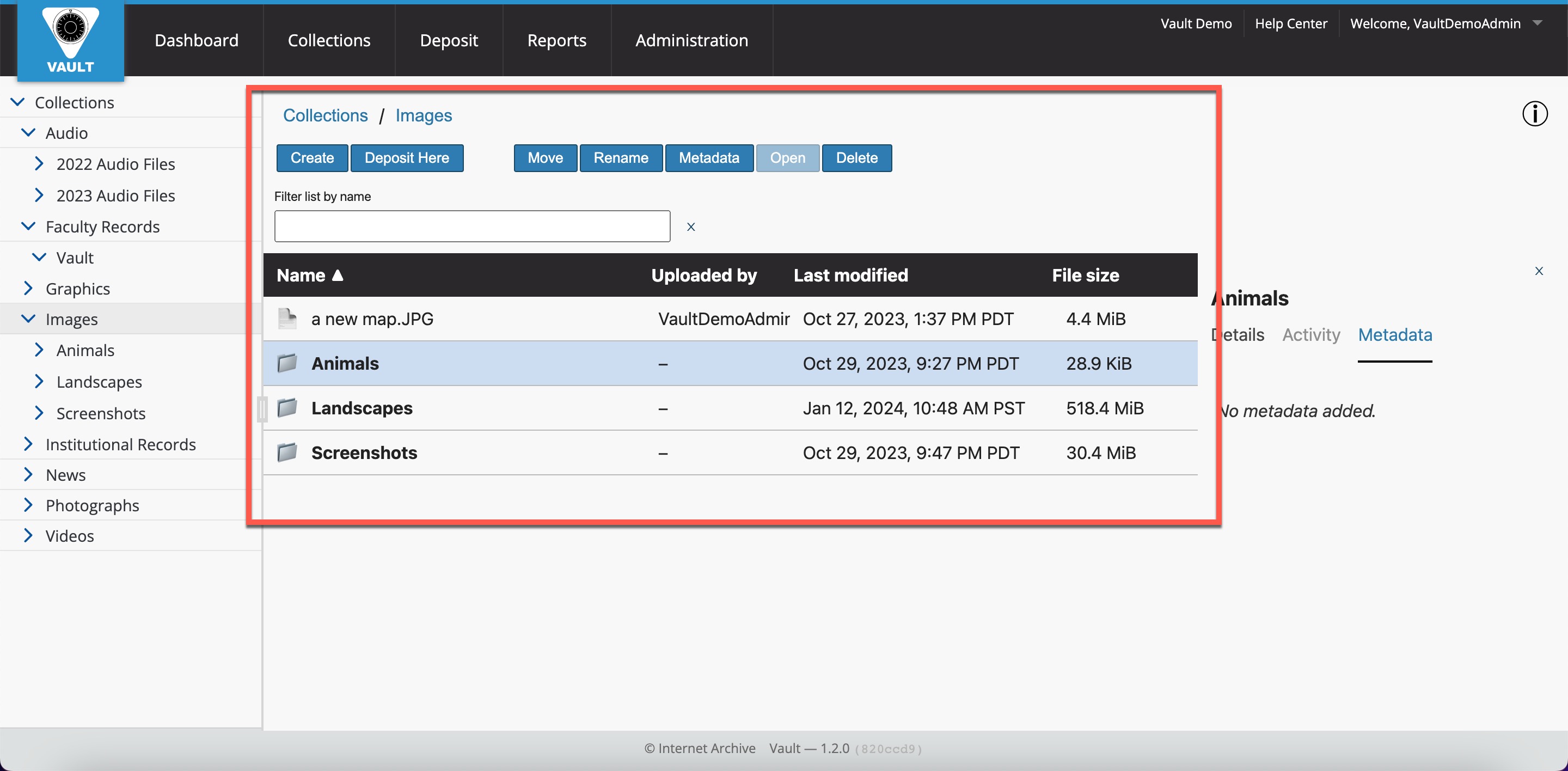
Task: Focus the Filter list by name field
Action: tap(471, 227)
